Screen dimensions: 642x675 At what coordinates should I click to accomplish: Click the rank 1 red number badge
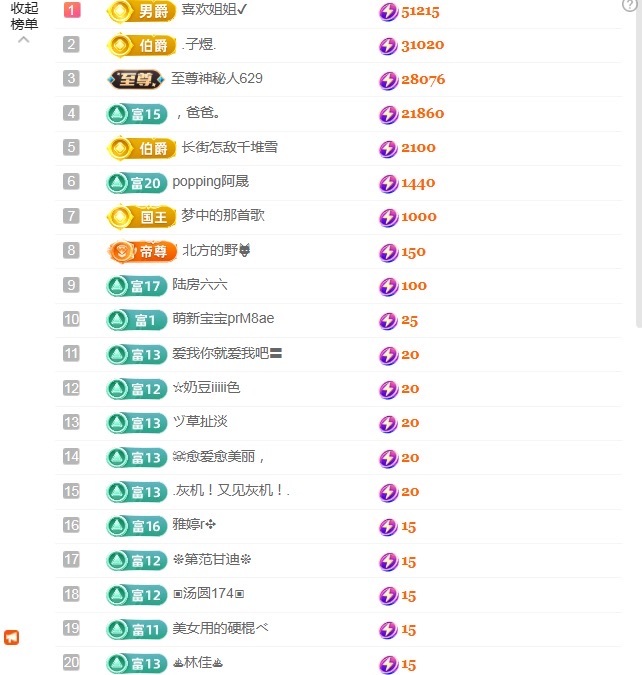point(72,10)
